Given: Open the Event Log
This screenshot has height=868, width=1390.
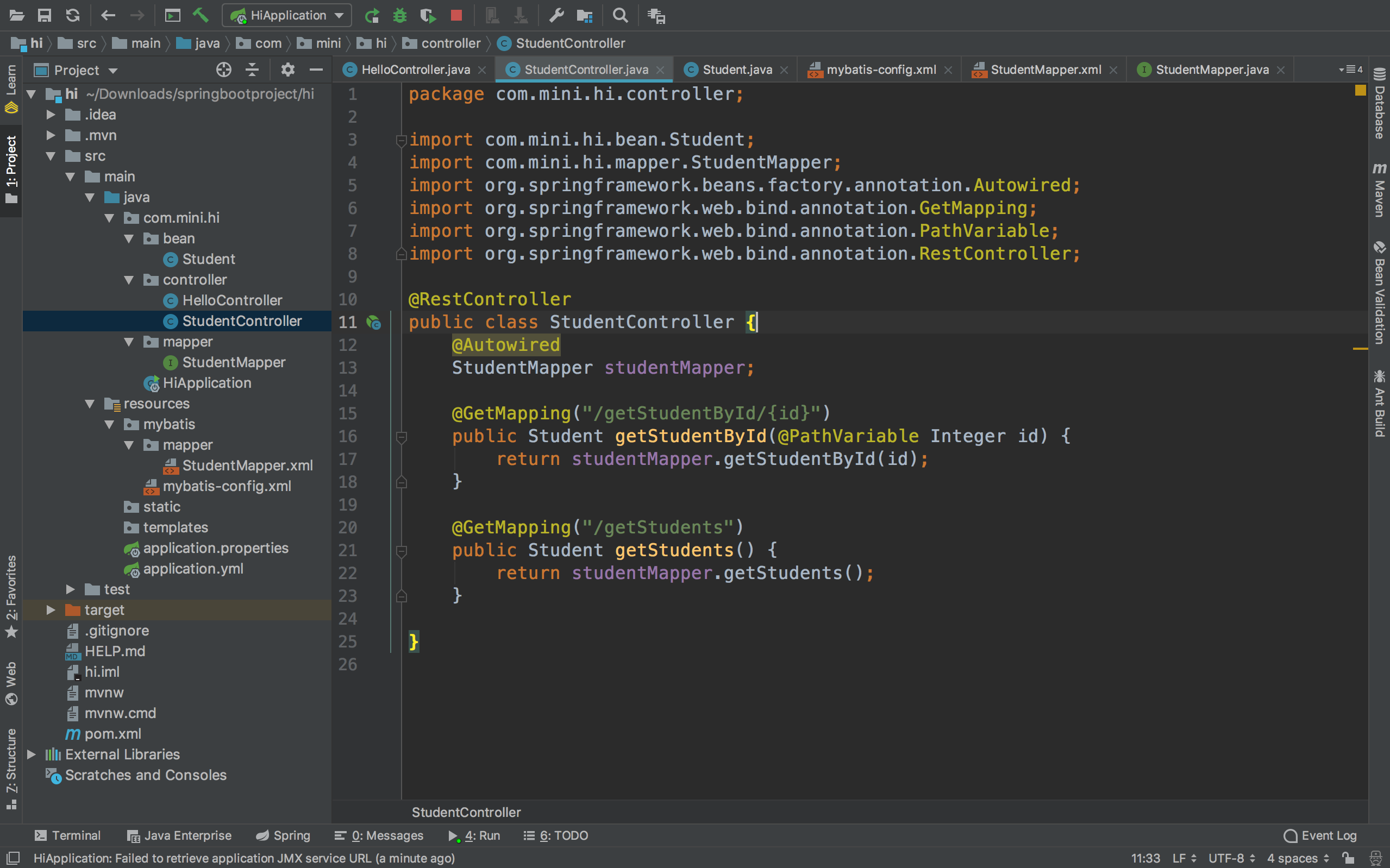Looking at the screenshot, I should pyautogui.click(x=1320, y=835).
